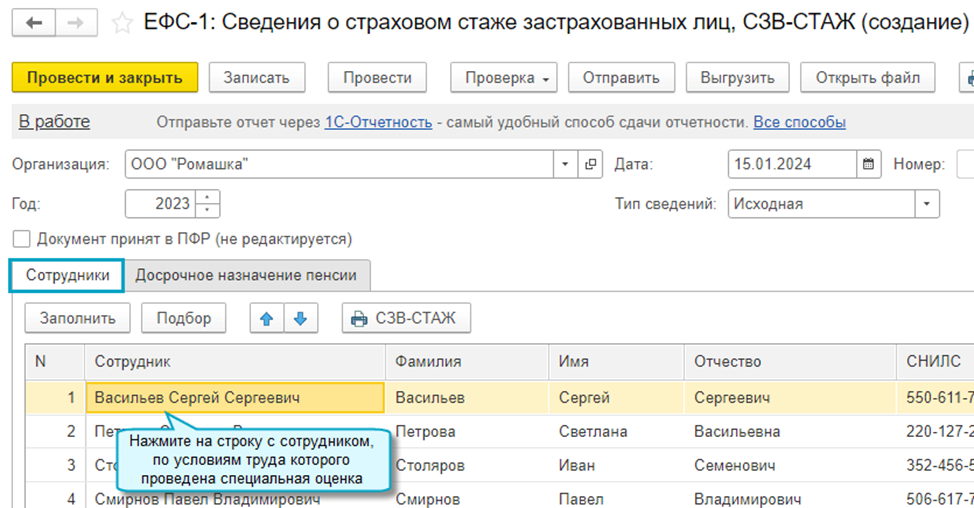Toggle 'Документ принят в ПФР' checkbox
The image size is (974, 508).
pyautogui.click(x=22, y=240)
